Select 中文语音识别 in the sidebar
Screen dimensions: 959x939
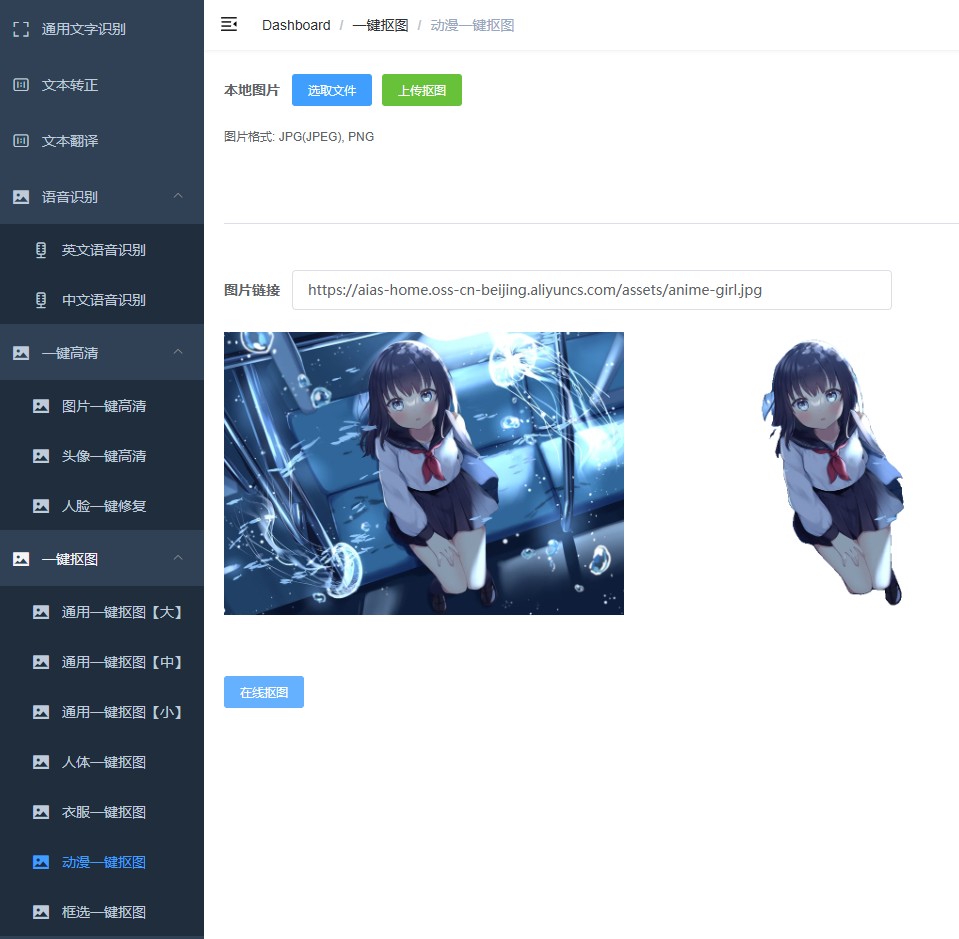[x=102, y=300]
